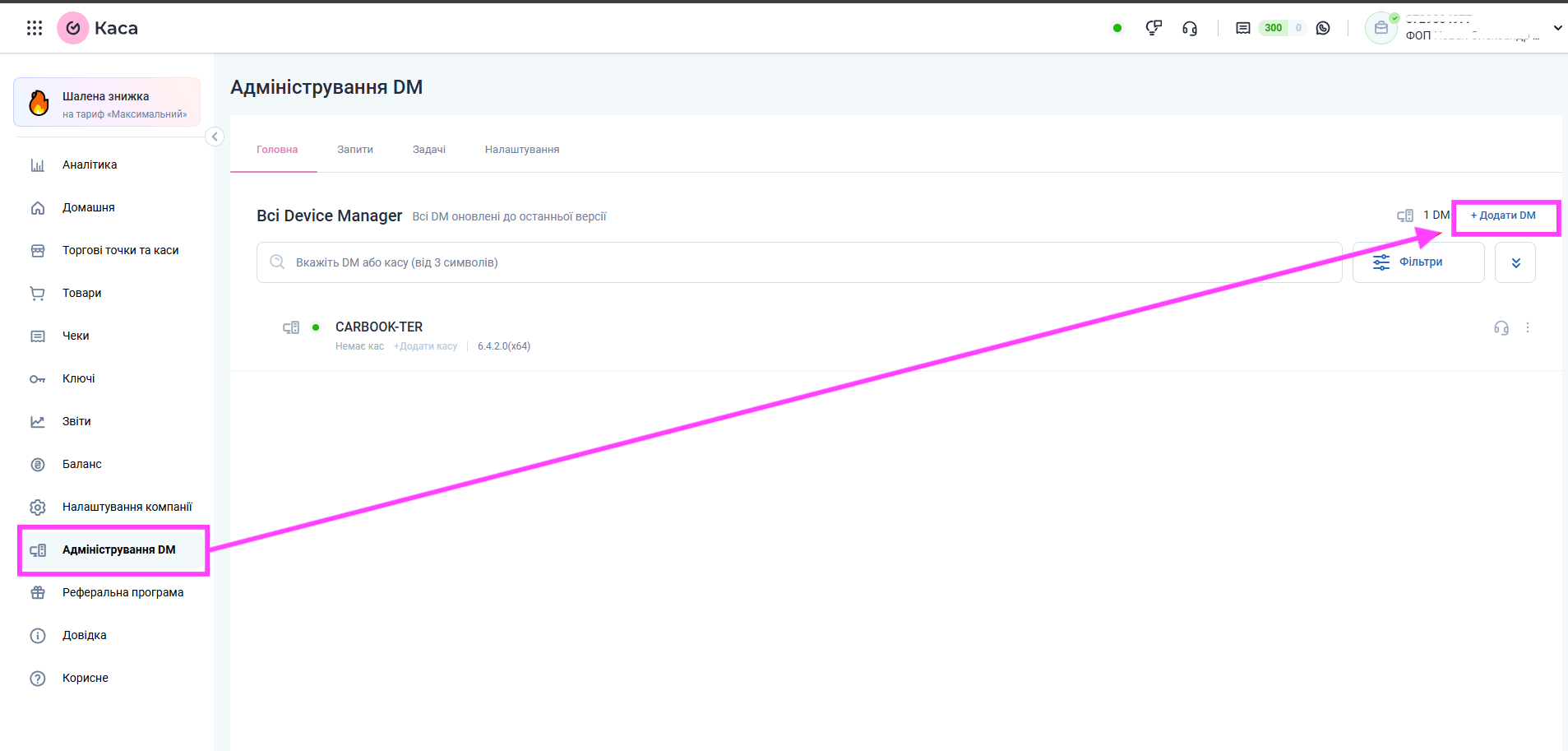Switch to the Запити tab
The height and width of the screenshot is (751, 1568).
(x=355, y=150)
